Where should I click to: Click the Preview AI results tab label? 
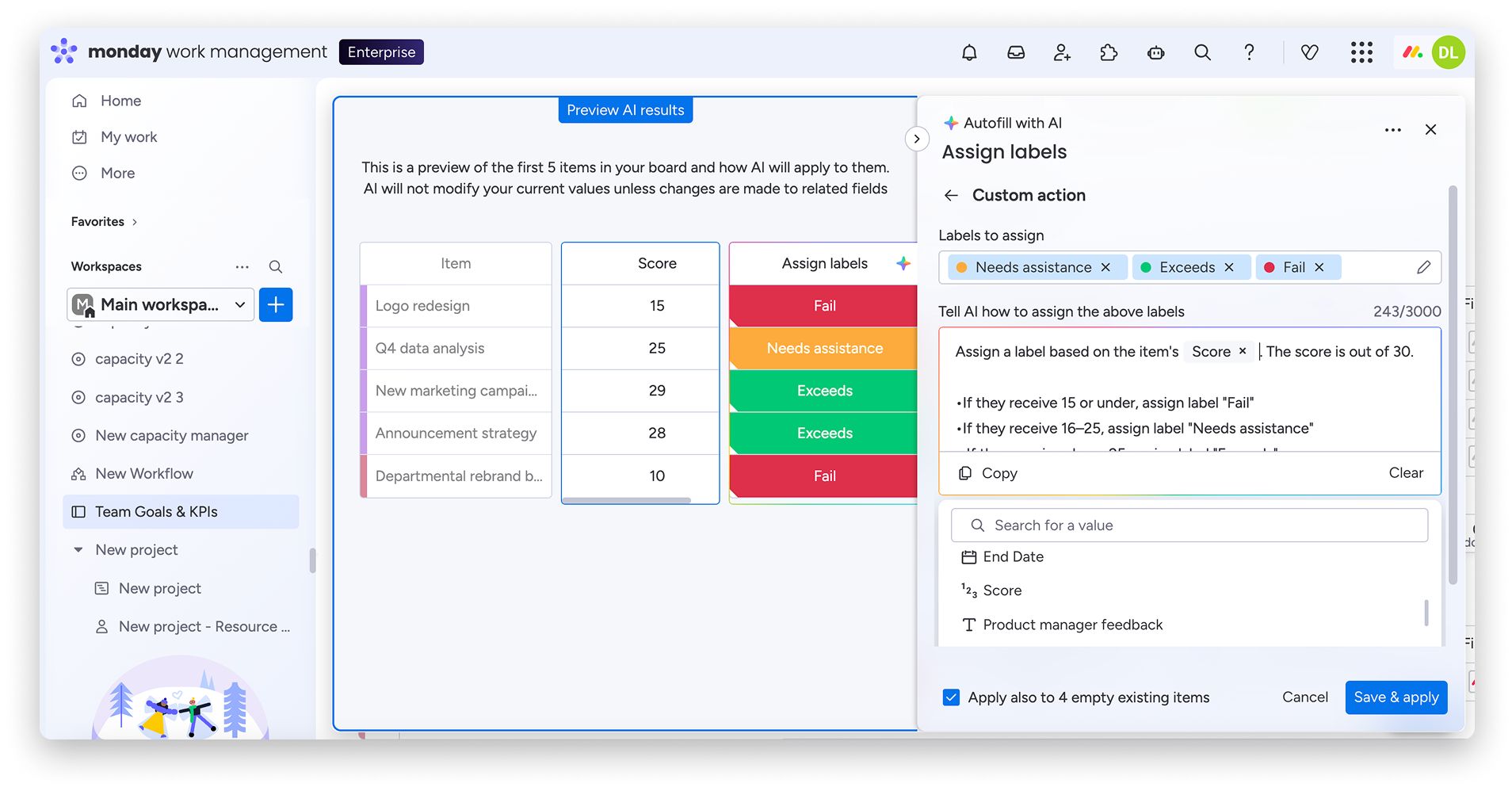click(625, 110)
